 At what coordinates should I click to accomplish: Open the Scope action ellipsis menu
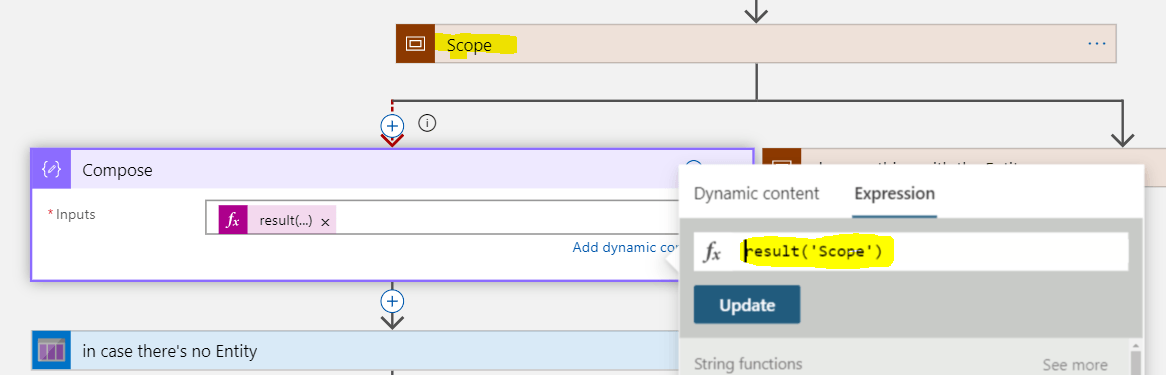point(1097,44)
